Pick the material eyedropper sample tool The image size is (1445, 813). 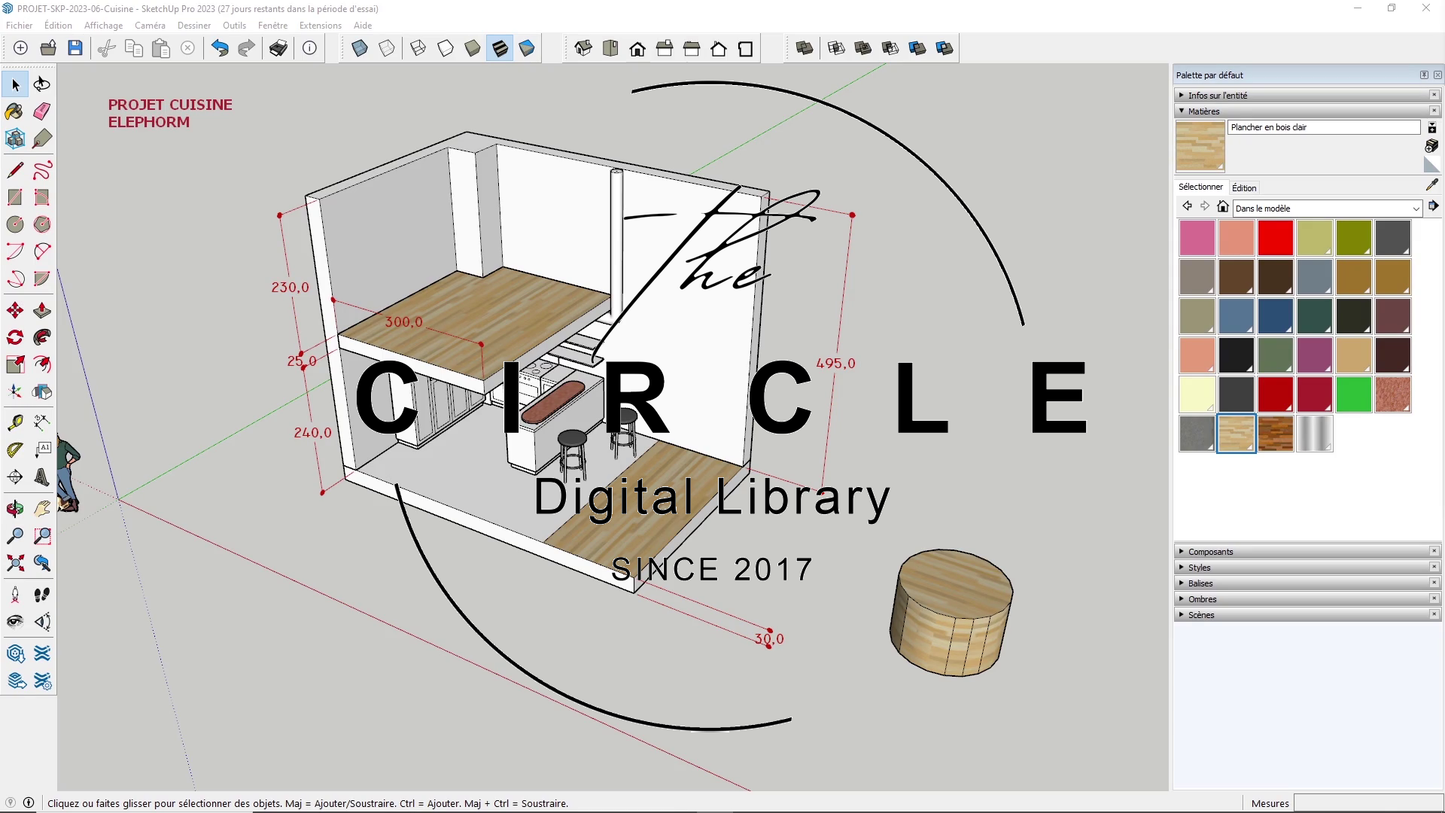(1432, 185)
